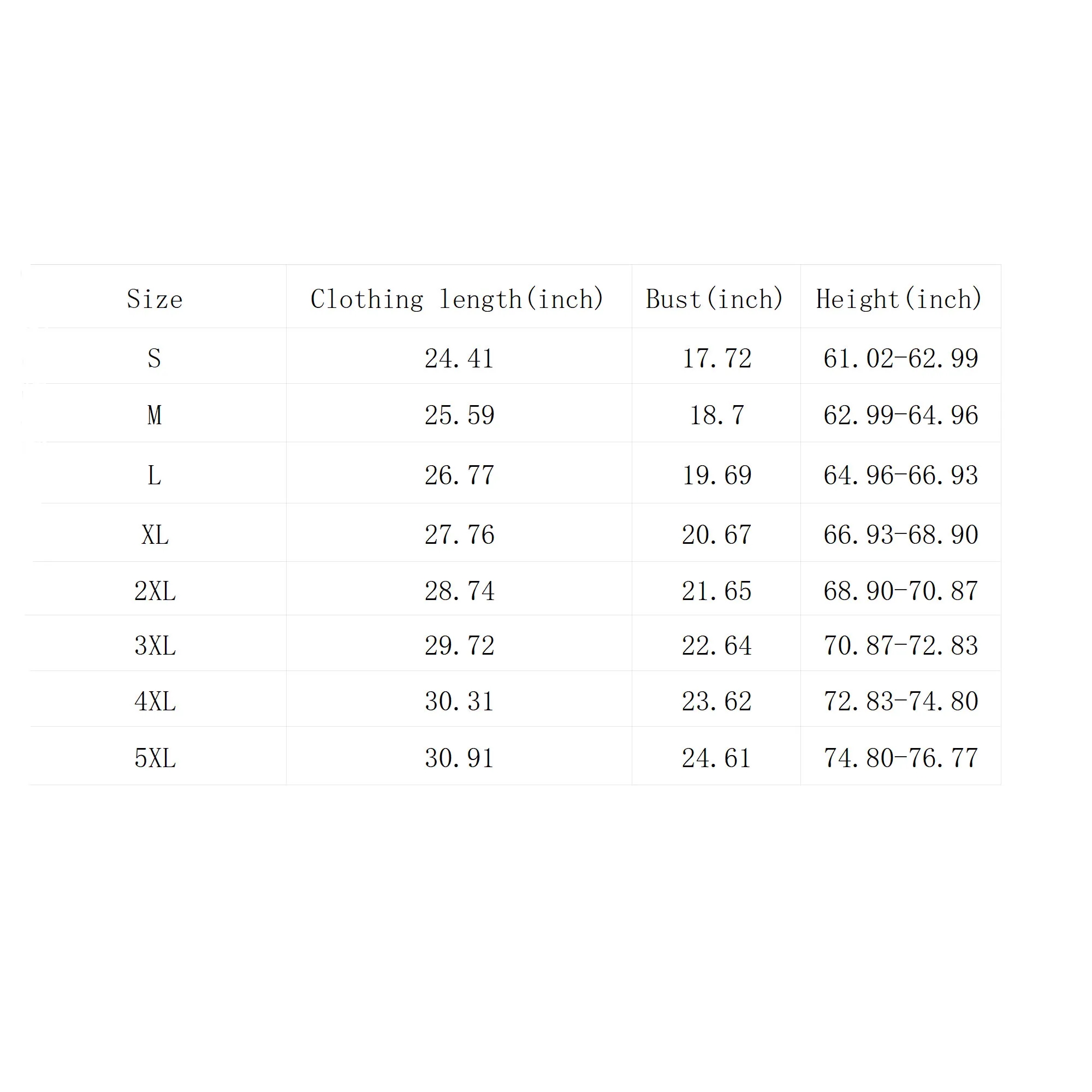Select the M size row label
Image resolution: width=1092 pixels, height=1092 pixels.
155,416
